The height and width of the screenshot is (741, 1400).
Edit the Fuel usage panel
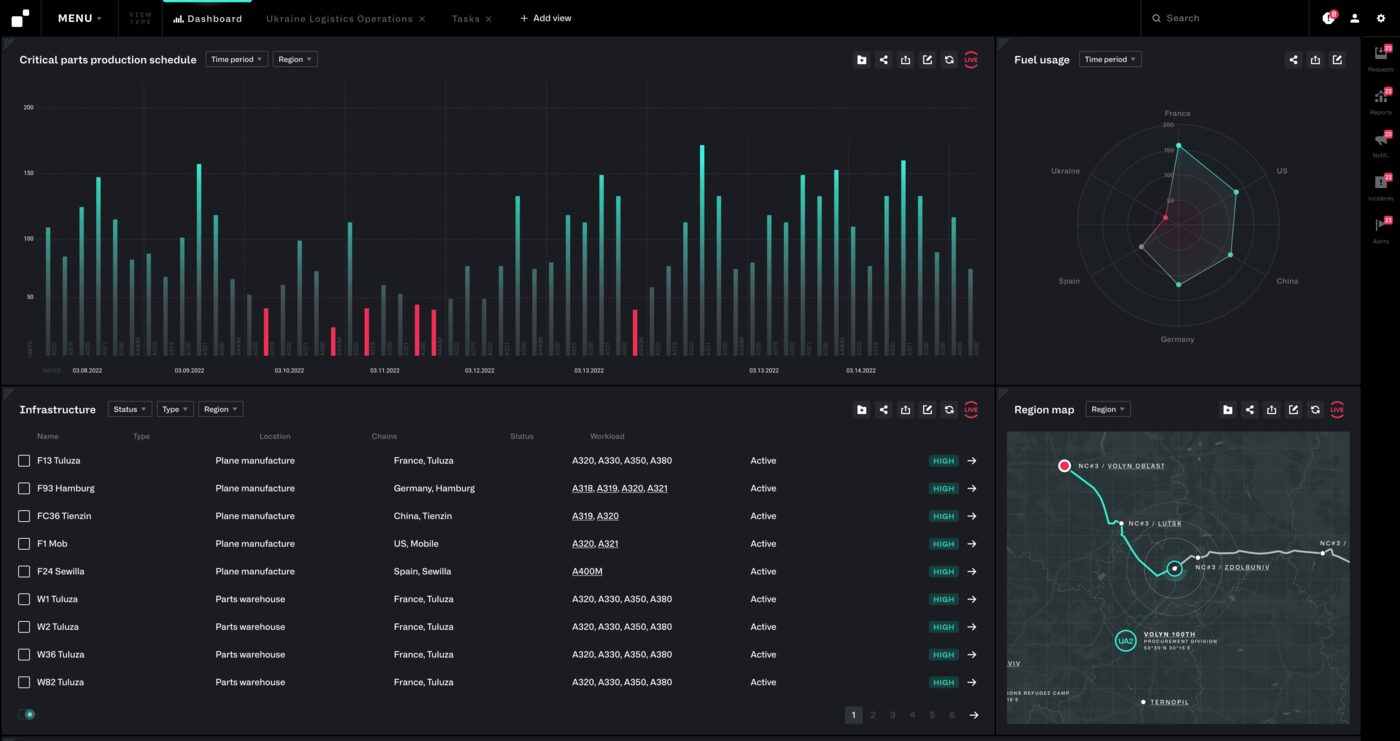click(x=1337, y=60)
